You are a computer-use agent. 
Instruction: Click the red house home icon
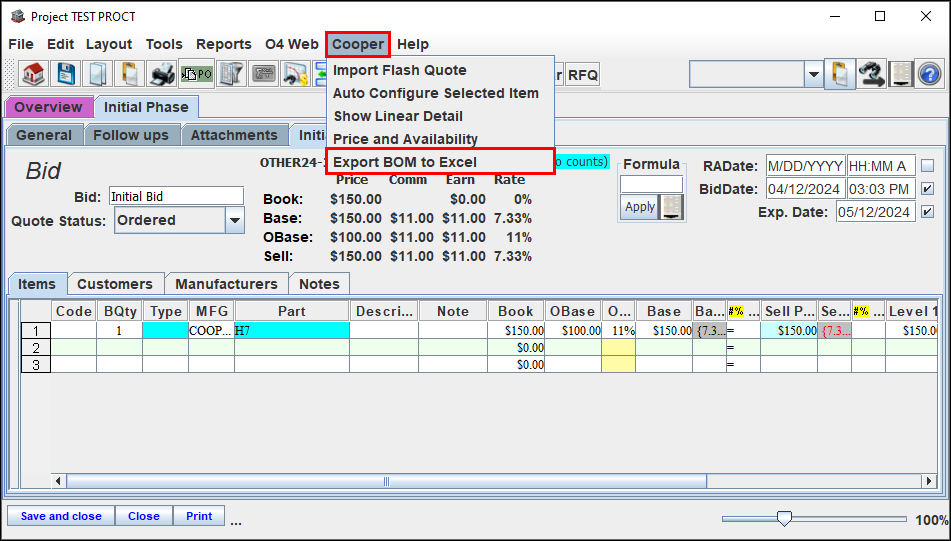[x=33, y=74]
